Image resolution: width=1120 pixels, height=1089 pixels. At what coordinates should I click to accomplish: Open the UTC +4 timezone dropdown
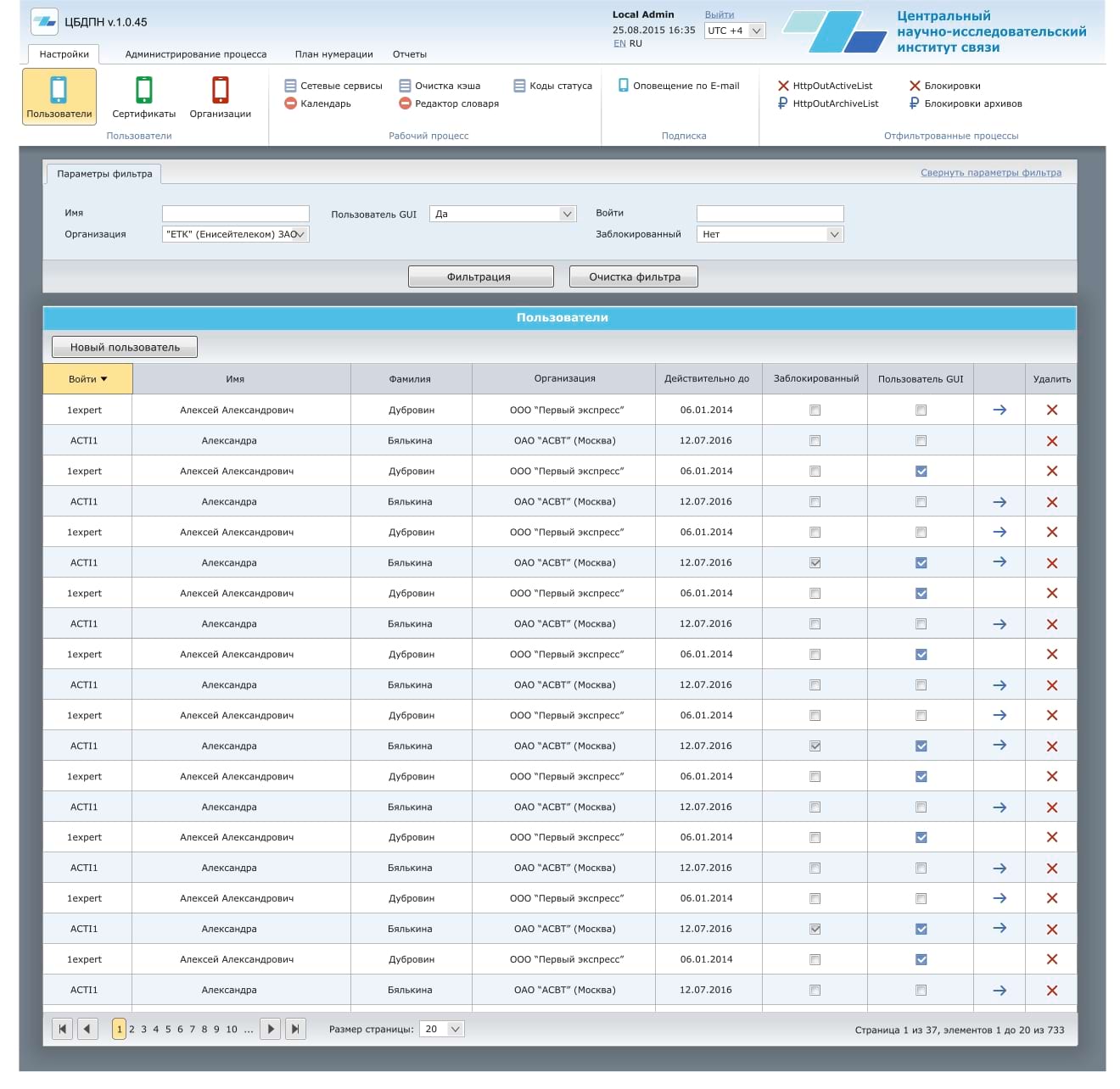tap(756, 31)
